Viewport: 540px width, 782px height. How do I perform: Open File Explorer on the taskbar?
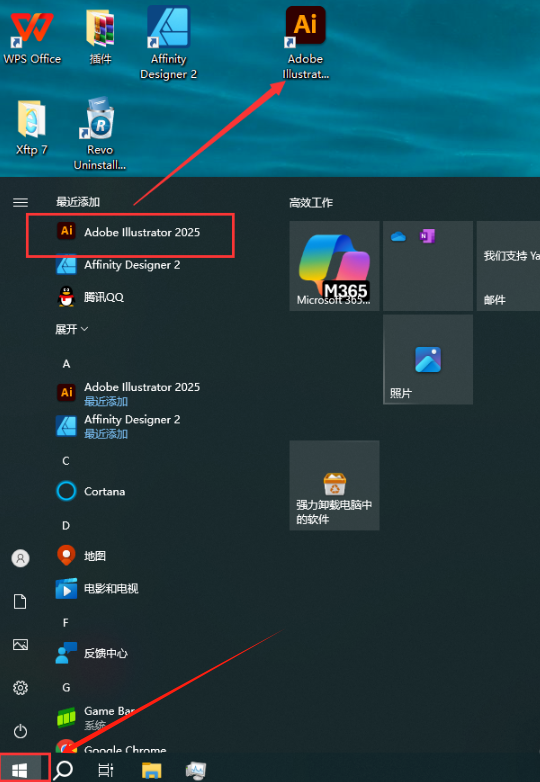click(152, 770)
